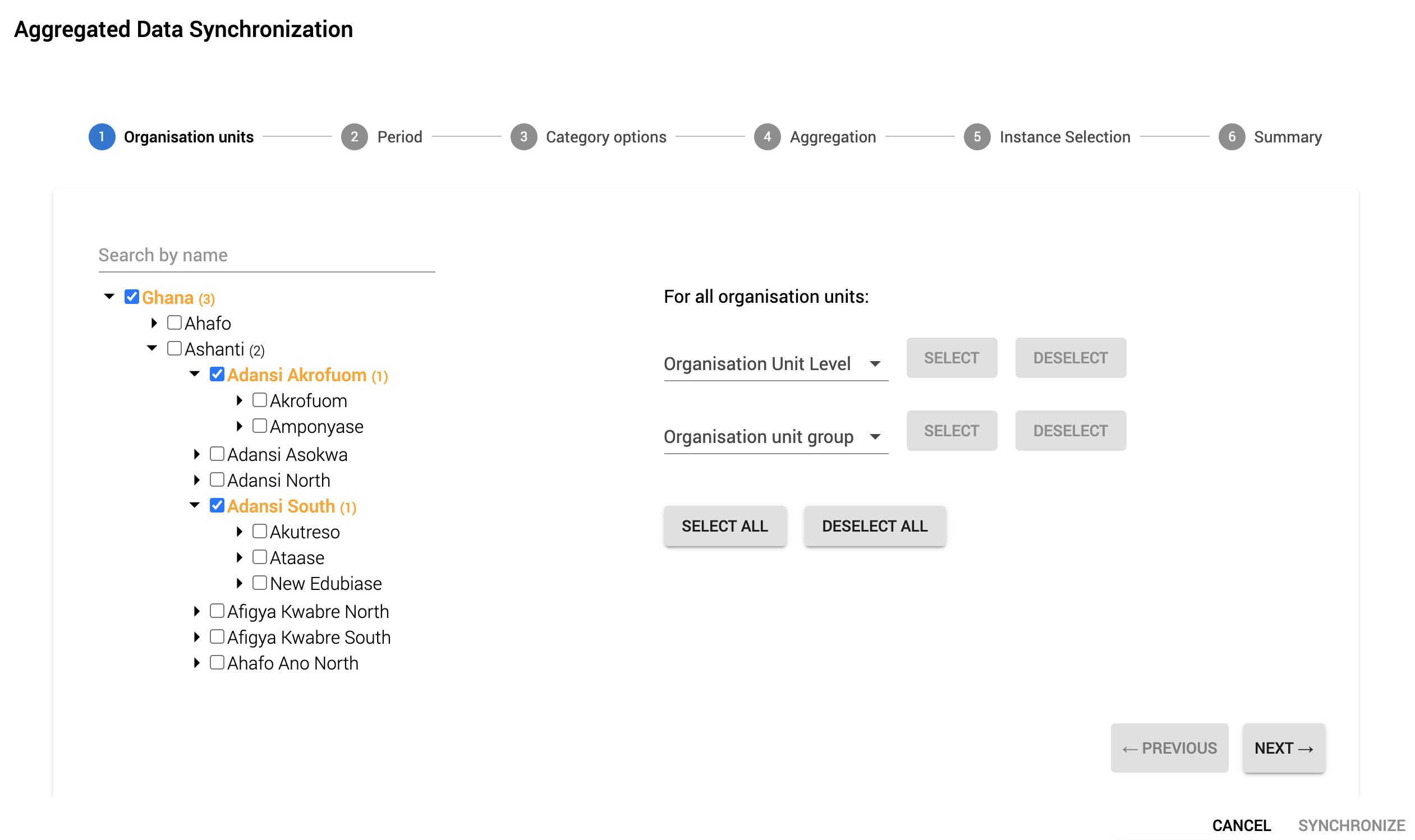
Task: Click the step 3 Category options circle
Action: tap(524, 136)
